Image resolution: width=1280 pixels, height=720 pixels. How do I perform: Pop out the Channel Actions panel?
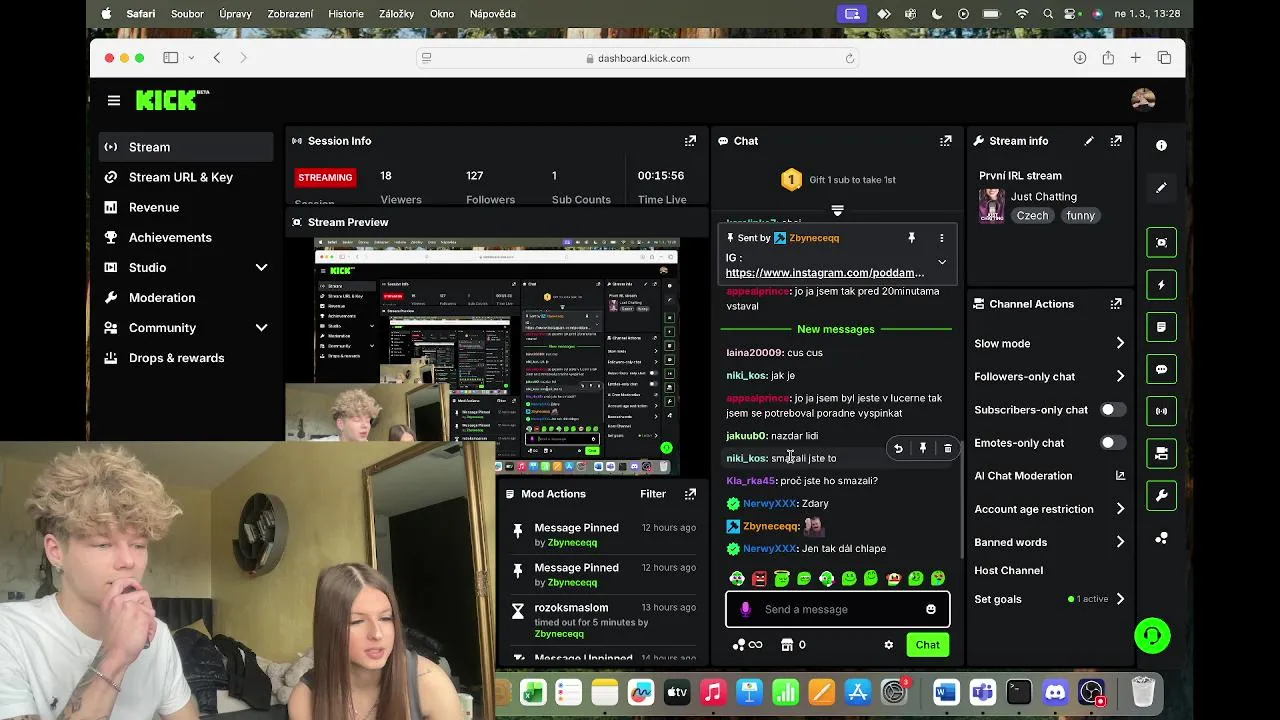pos(1116,304)
